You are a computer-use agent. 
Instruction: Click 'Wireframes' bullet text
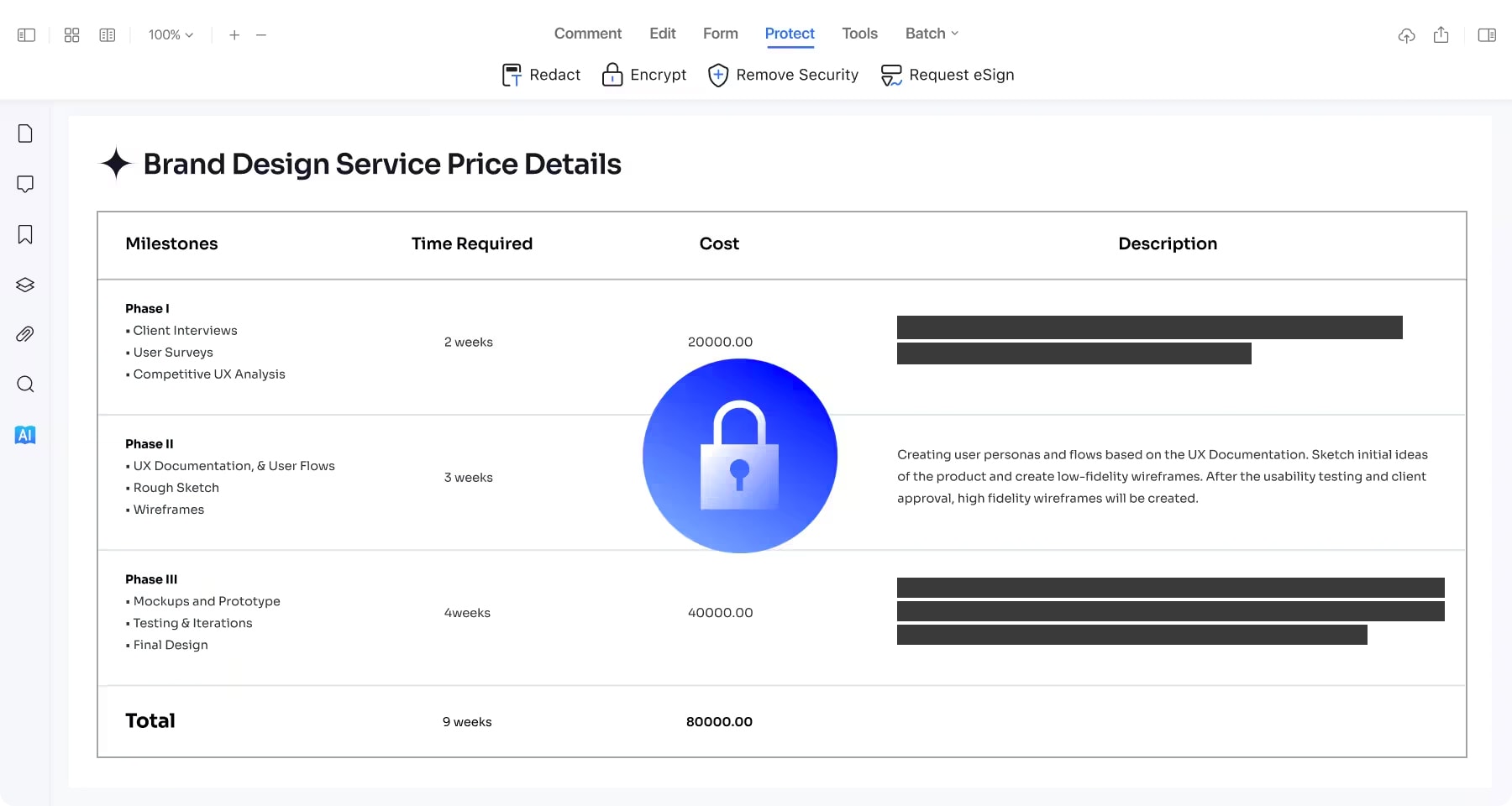click(169, 509)
